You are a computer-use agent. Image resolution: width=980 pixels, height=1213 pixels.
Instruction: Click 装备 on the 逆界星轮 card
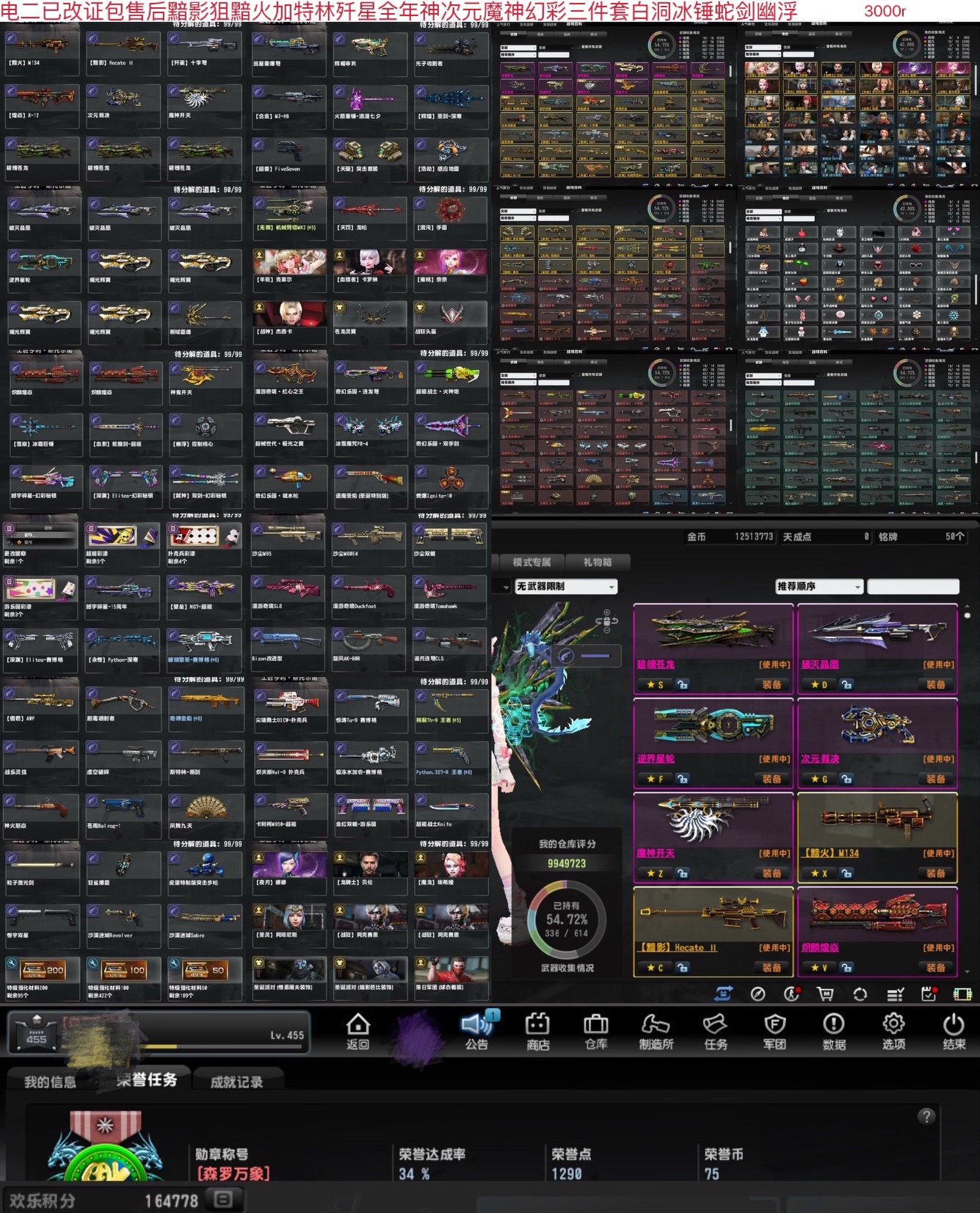tap(772, 778)
